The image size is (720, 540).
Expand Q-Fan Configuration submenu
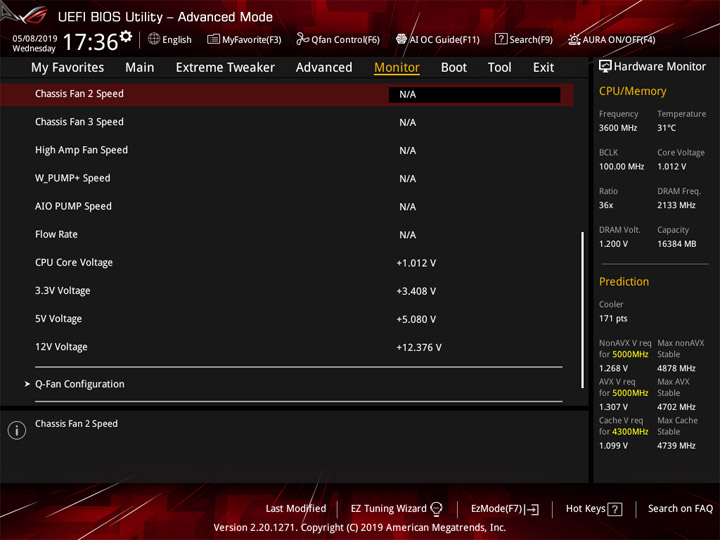80,384
